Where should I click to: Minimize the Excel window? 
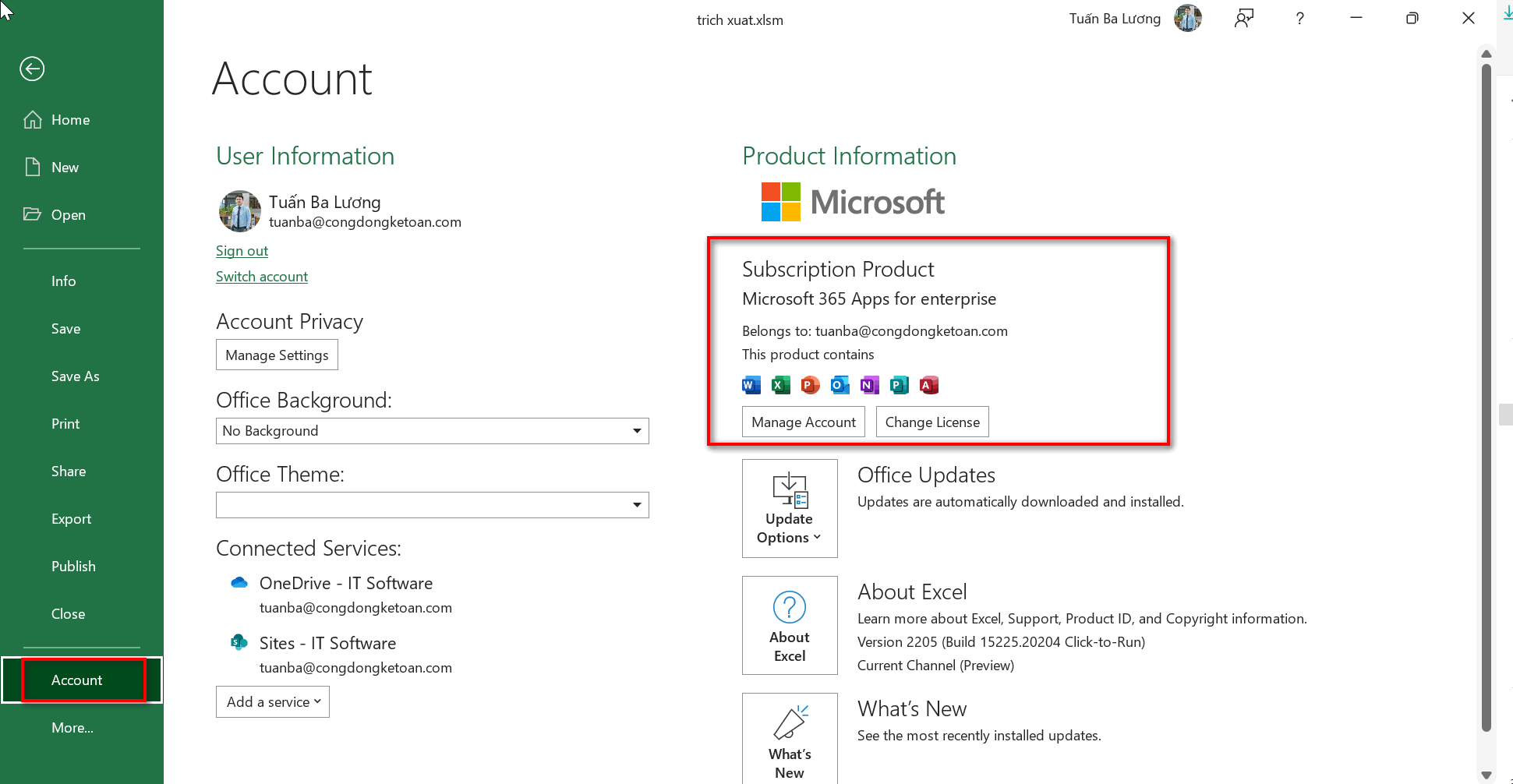[x=1356, y=18]
